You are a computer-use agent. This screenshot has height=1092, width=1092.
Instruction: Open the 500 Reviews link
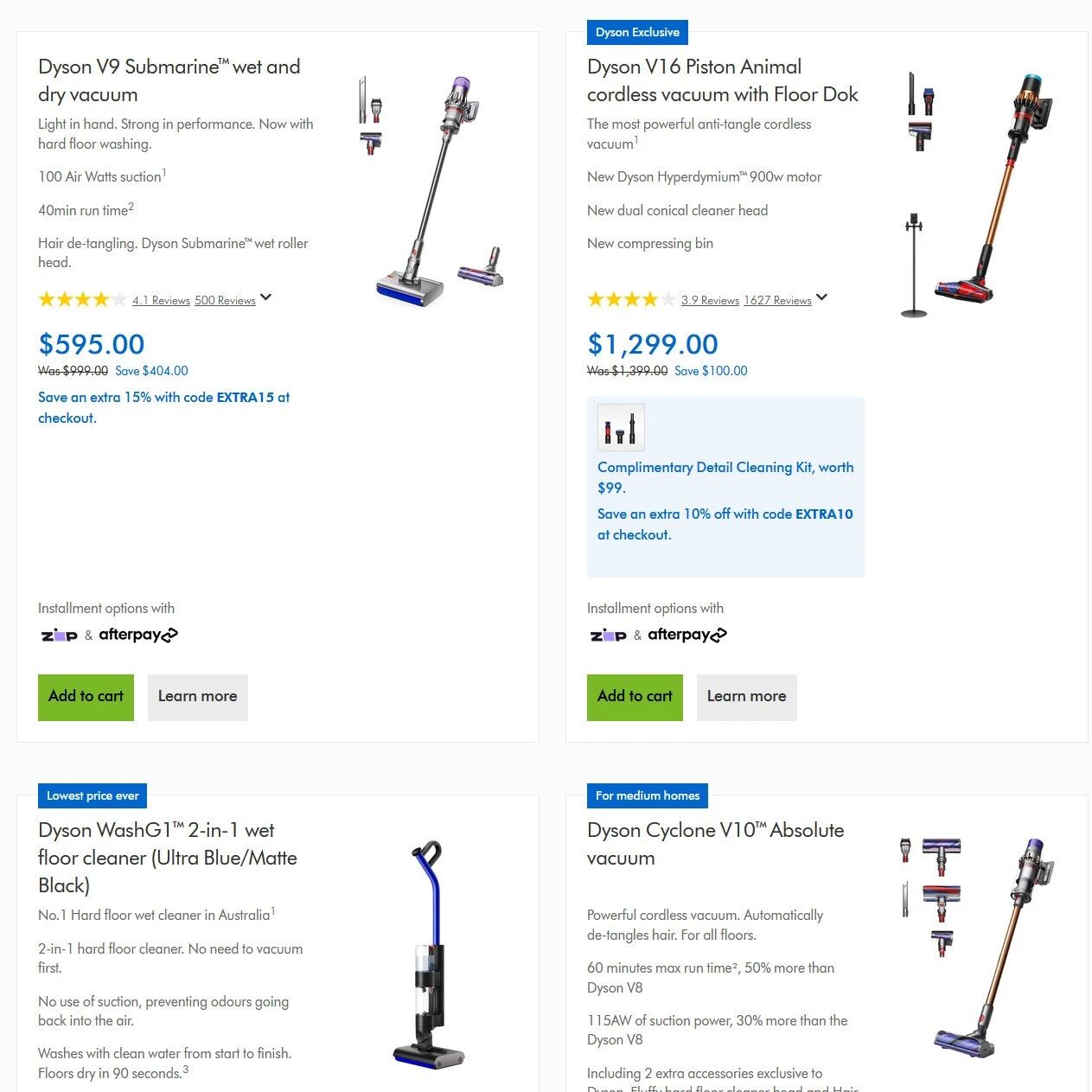tap(225, 301)
